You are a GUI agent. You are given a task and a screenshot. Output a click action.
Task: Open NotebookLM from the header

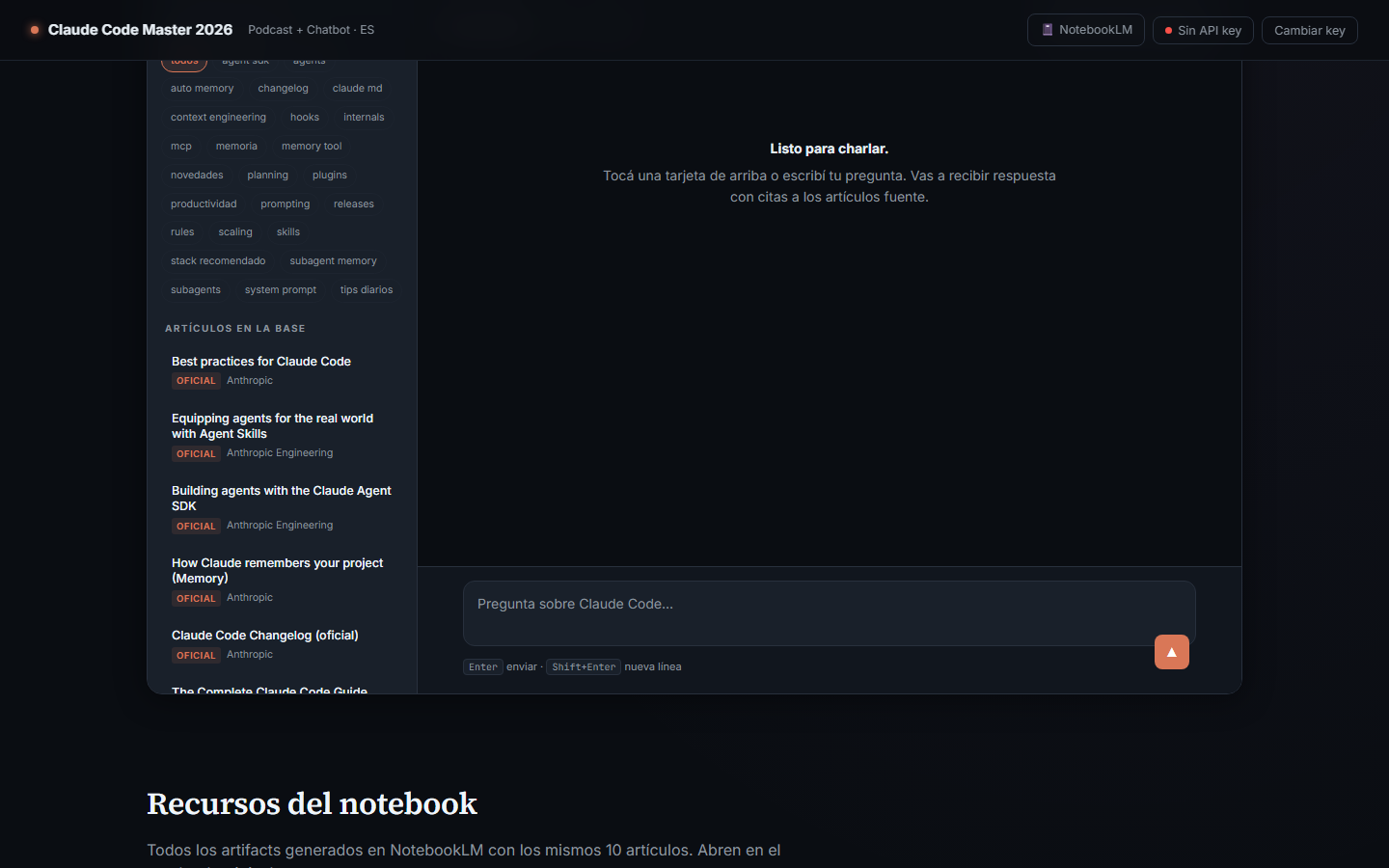point(1086,30)
